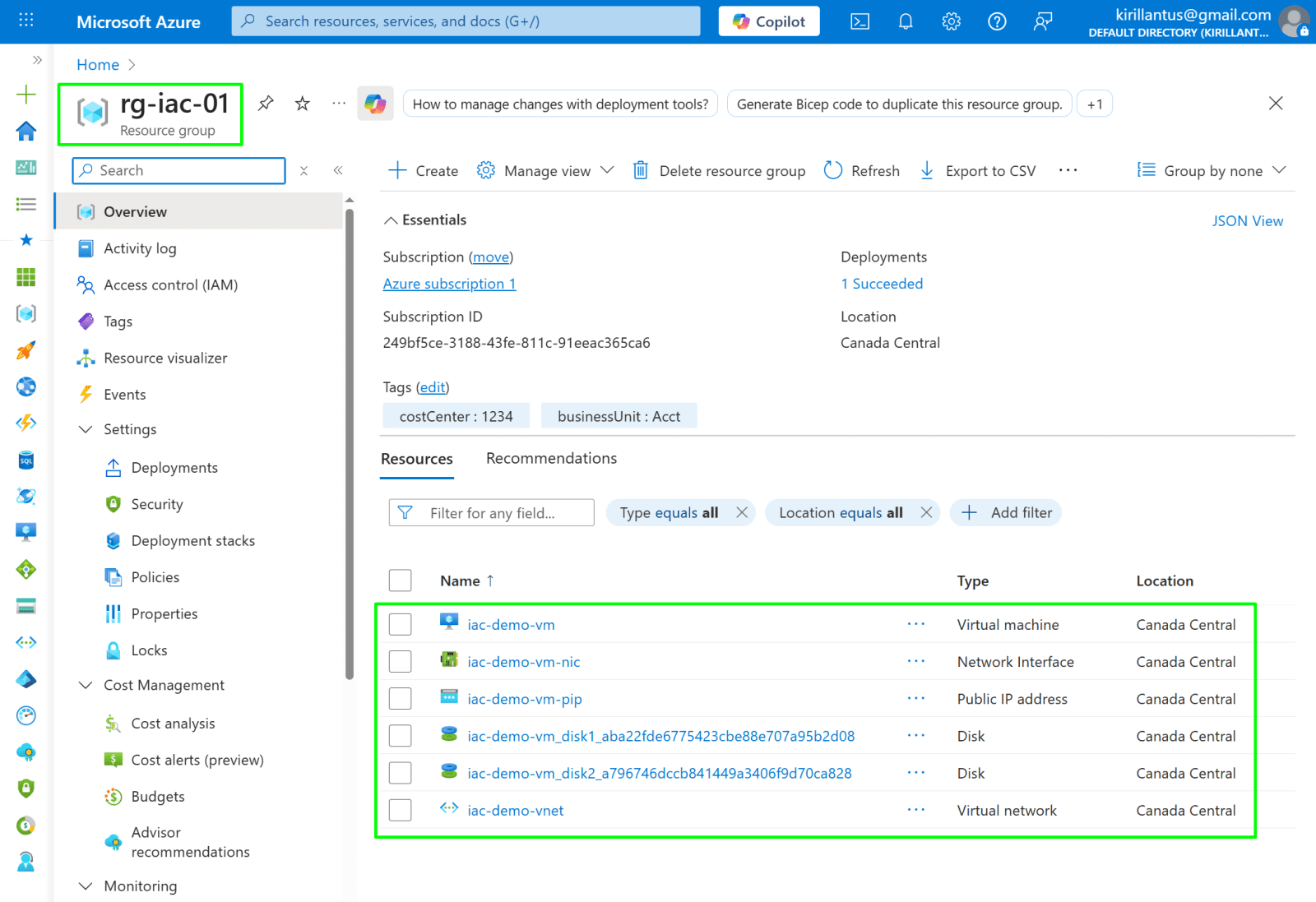Favorite the resource group with star icon
This screenshot has width=1316, height=902.
tap(303, 104)
